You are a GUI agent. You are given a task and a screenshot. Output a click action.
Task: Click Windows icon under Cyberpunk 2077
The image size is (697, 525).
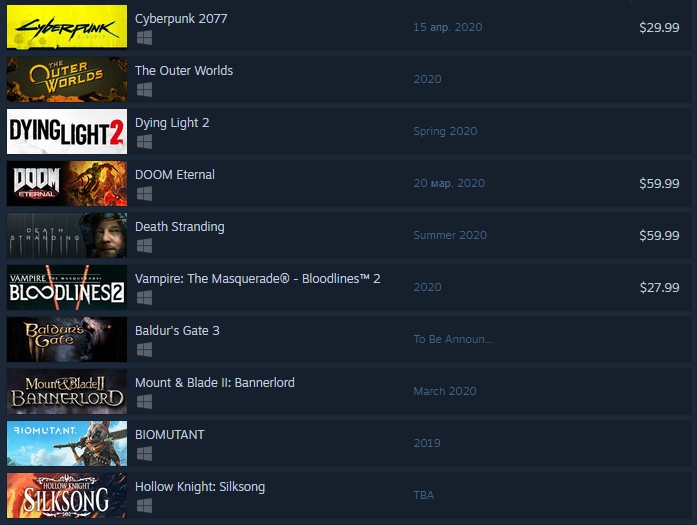(144, 38)
